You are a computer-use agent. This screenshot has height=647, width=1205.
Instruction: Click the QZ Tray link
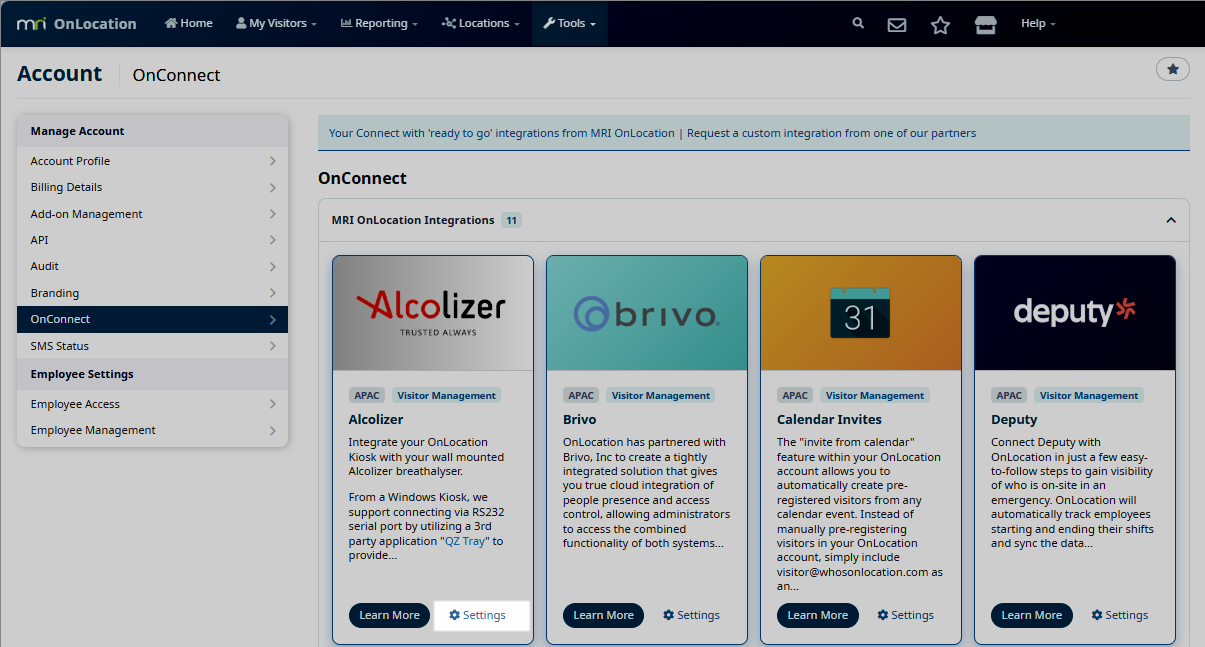(x=467, y=541)
